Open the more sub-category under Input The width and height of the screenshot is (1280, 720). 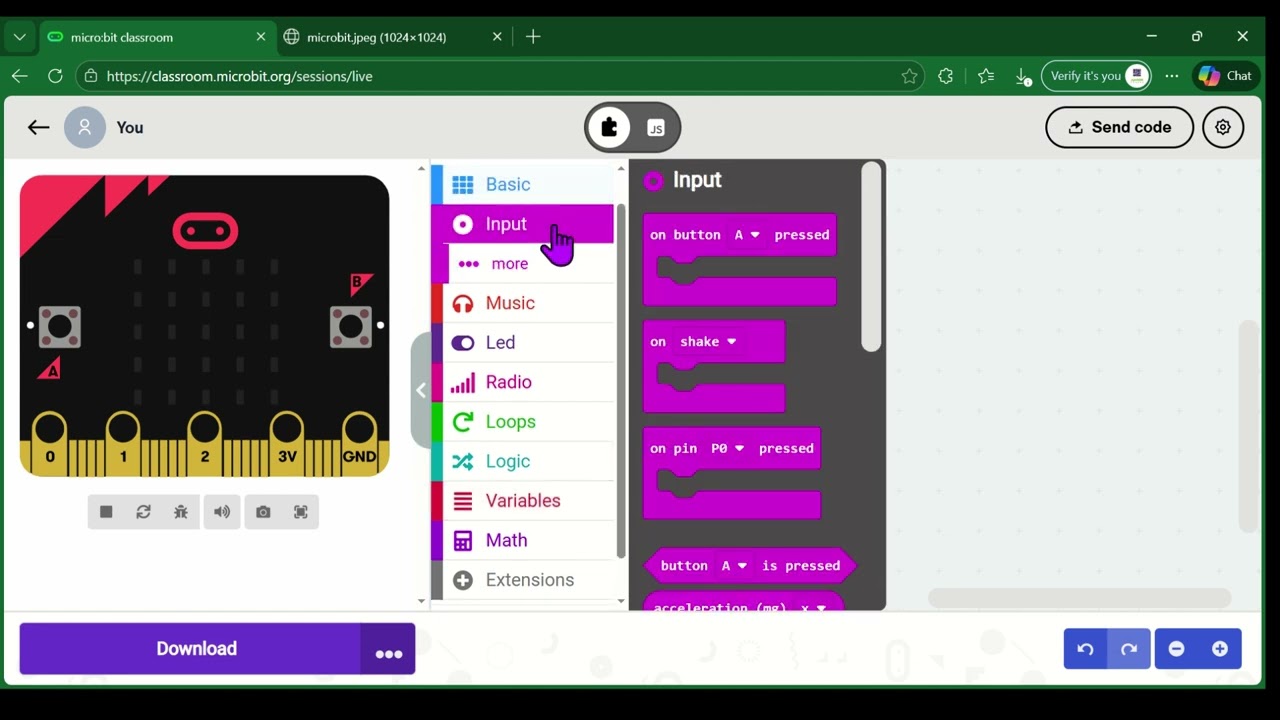pos(522,264)
